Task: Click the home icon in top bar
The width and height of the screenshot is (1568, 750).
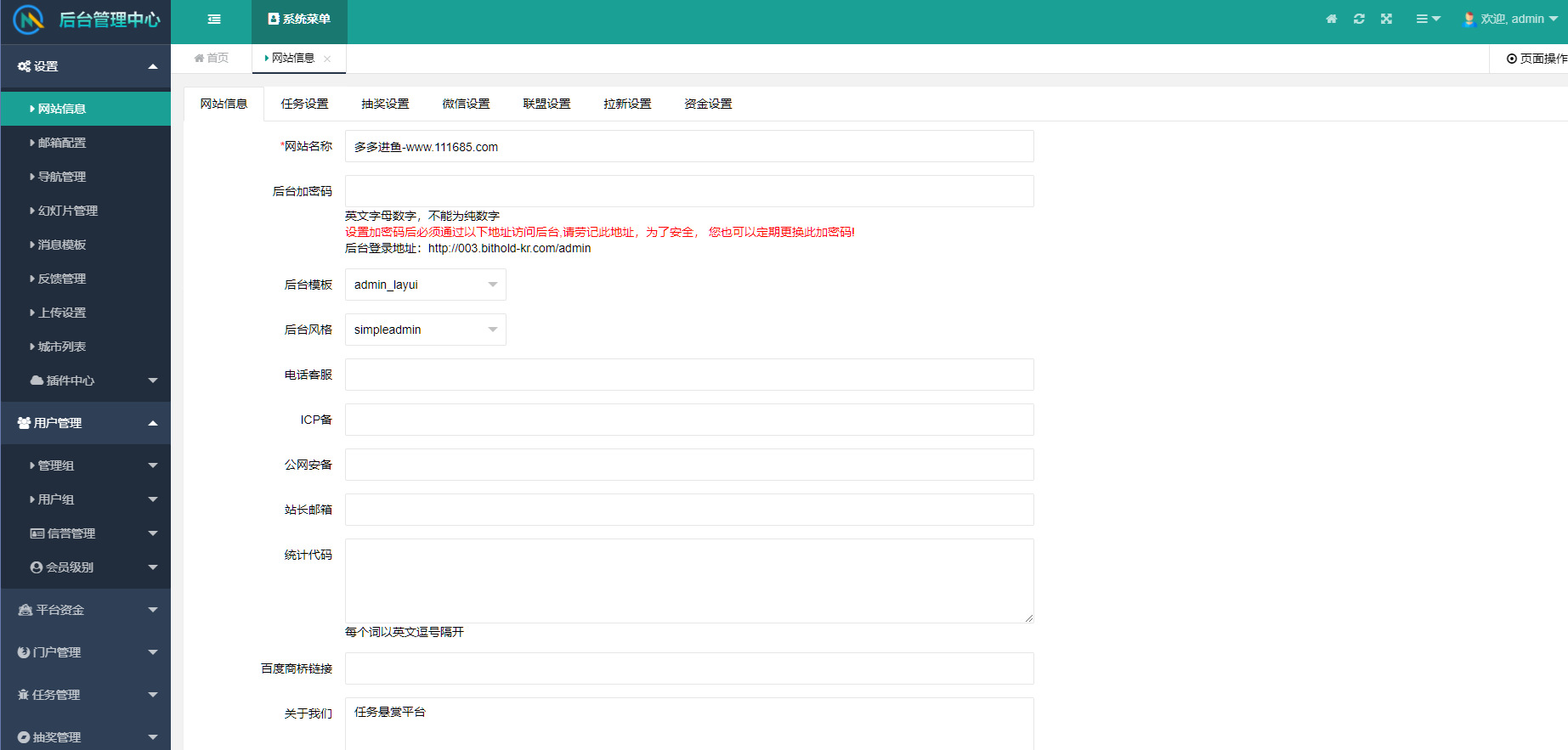Action: [1332, 19]
